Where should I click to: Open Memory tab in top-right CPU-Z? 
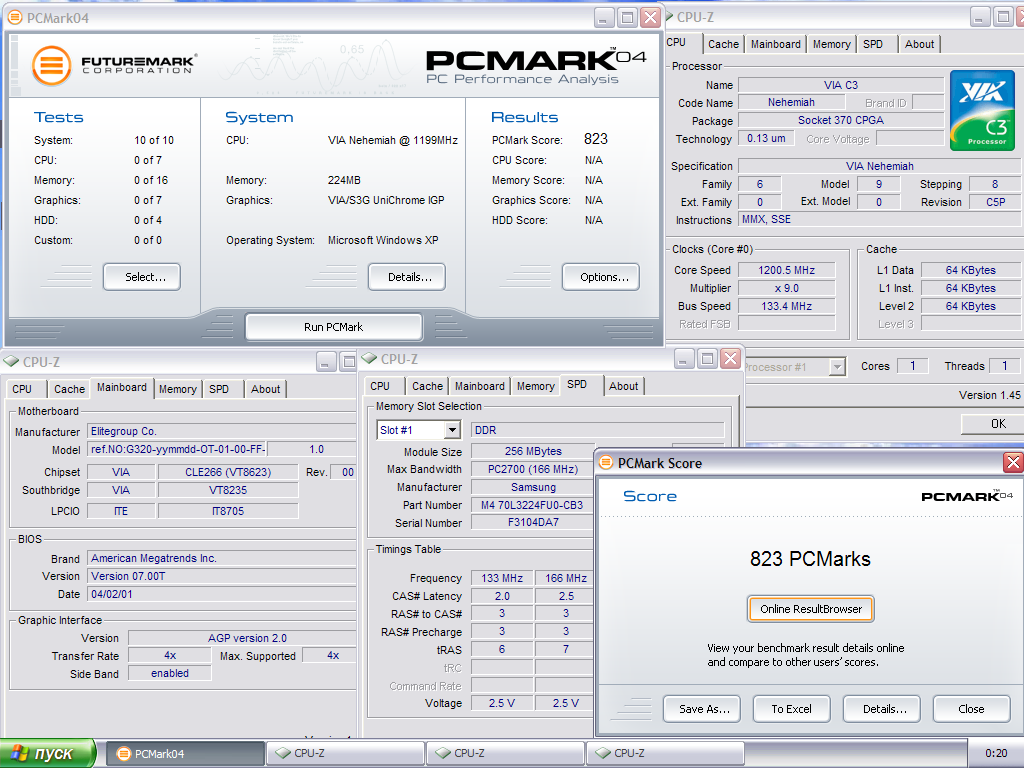(x=831, y=44)
